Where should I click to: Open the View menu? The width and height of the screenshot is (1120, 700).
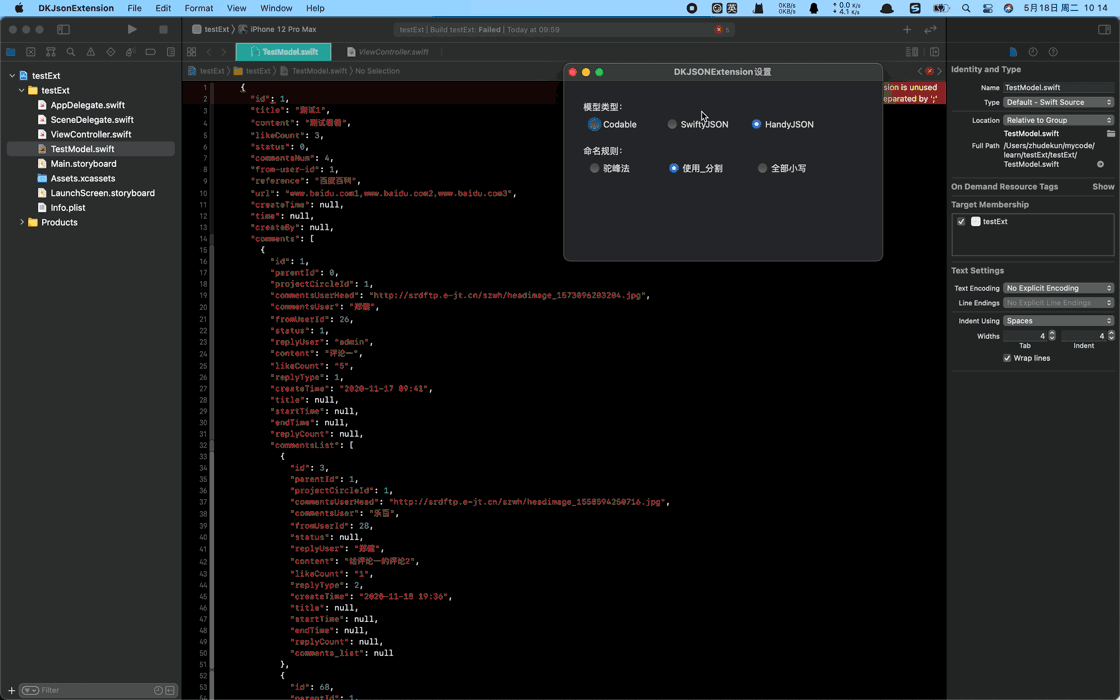tap(236, 8)
